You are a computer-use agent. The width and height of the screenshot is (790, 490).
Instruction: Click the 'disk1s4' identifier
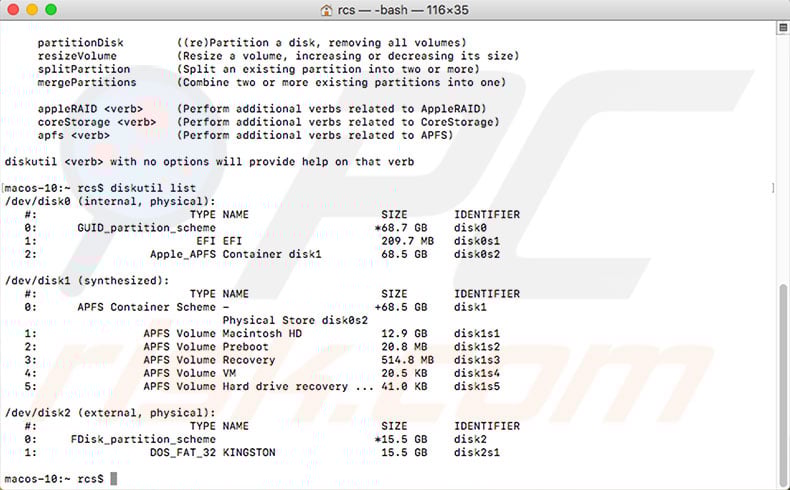pos(477,373)
